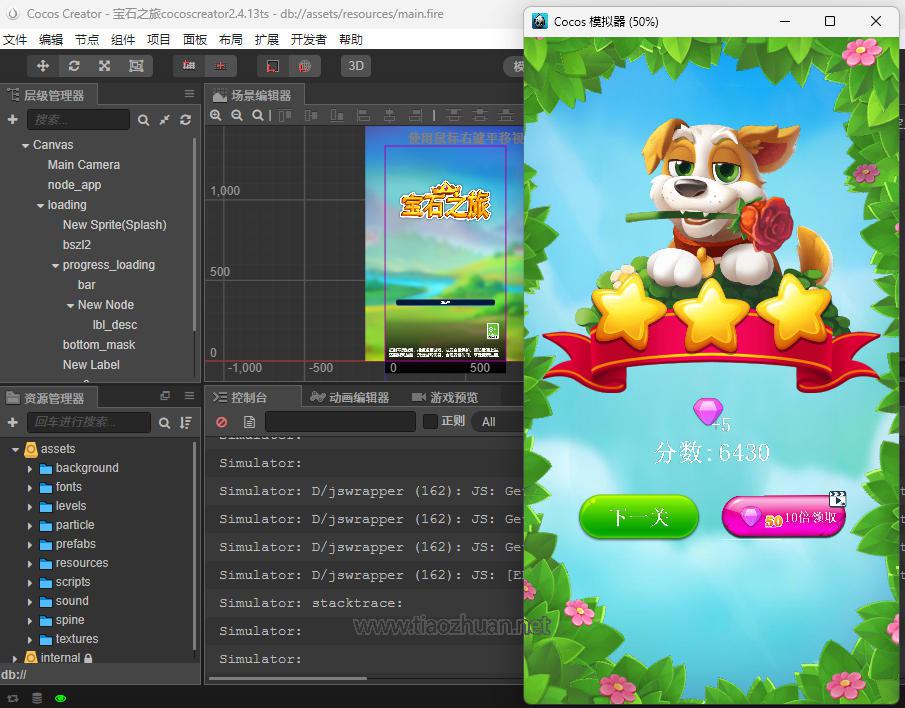Select the Move transform tool
The width and height of the screenshot is (905, 708).
41,65
